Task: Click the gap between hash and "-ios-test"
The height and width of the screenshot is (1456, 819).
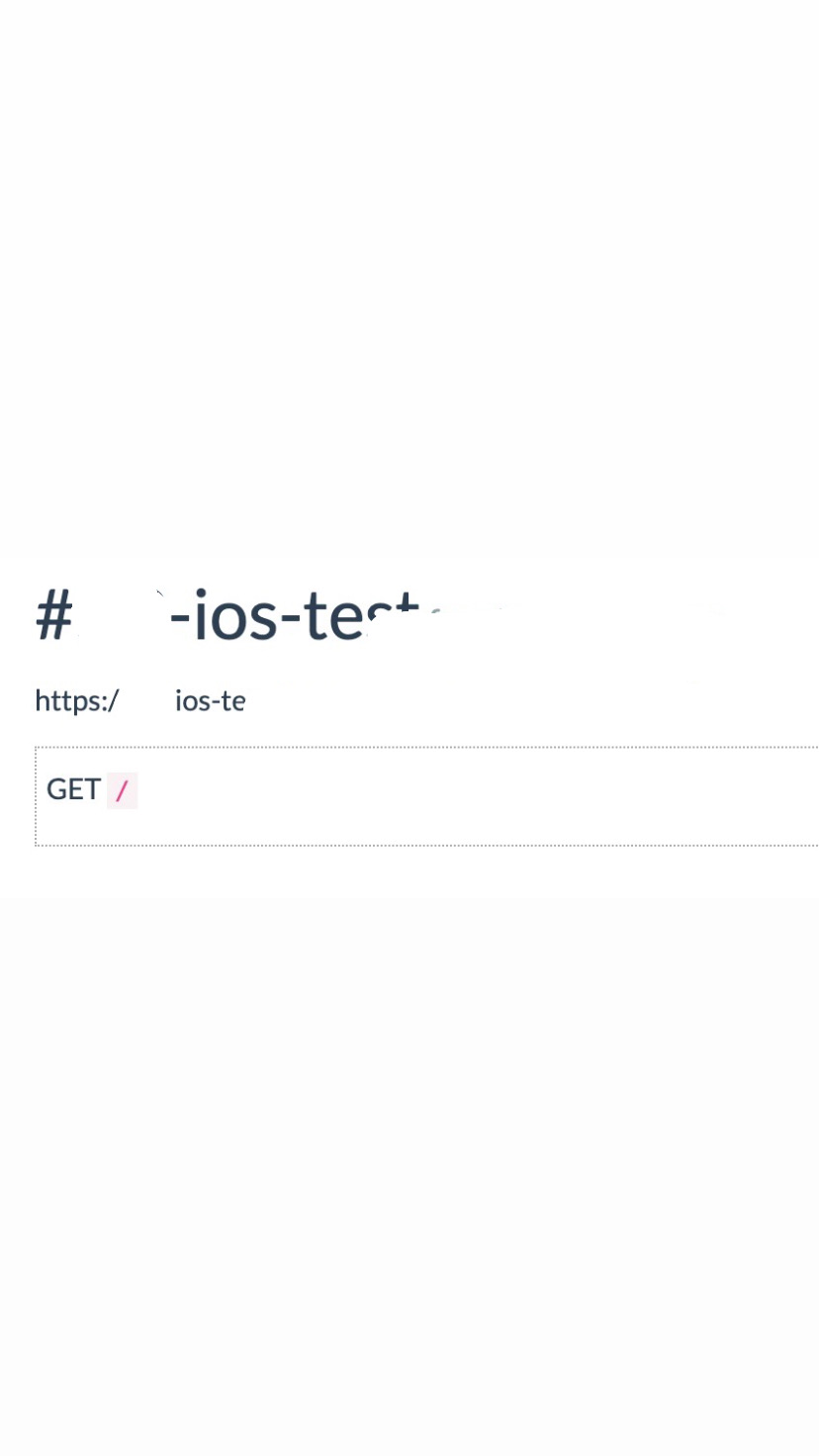Action: [119, 614]
